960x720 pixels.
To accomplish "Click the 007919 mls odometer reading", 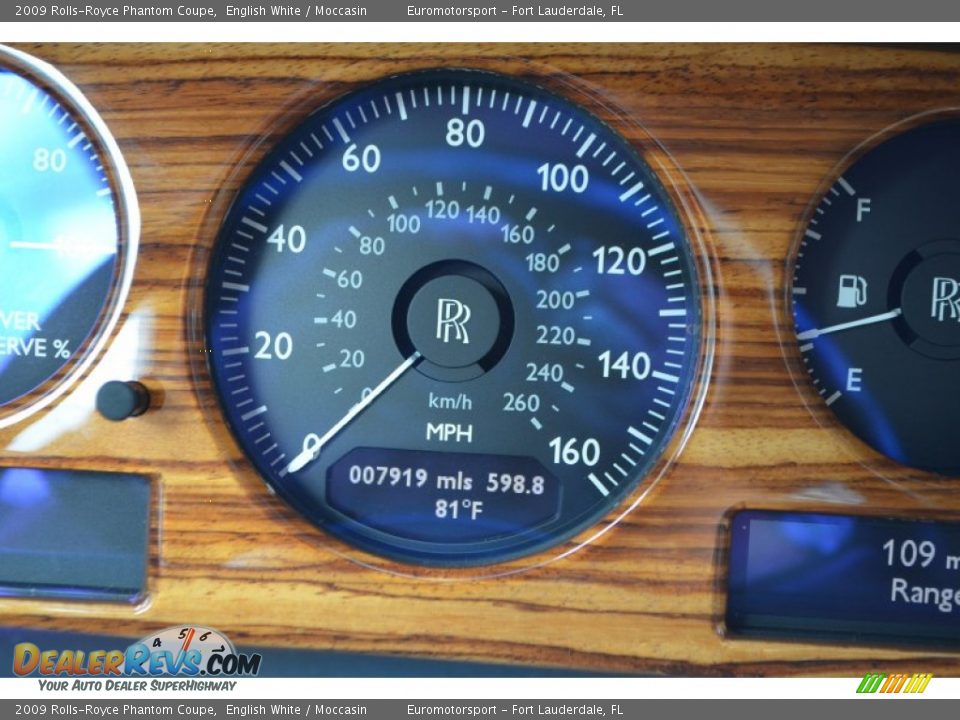I will (410, 479).
